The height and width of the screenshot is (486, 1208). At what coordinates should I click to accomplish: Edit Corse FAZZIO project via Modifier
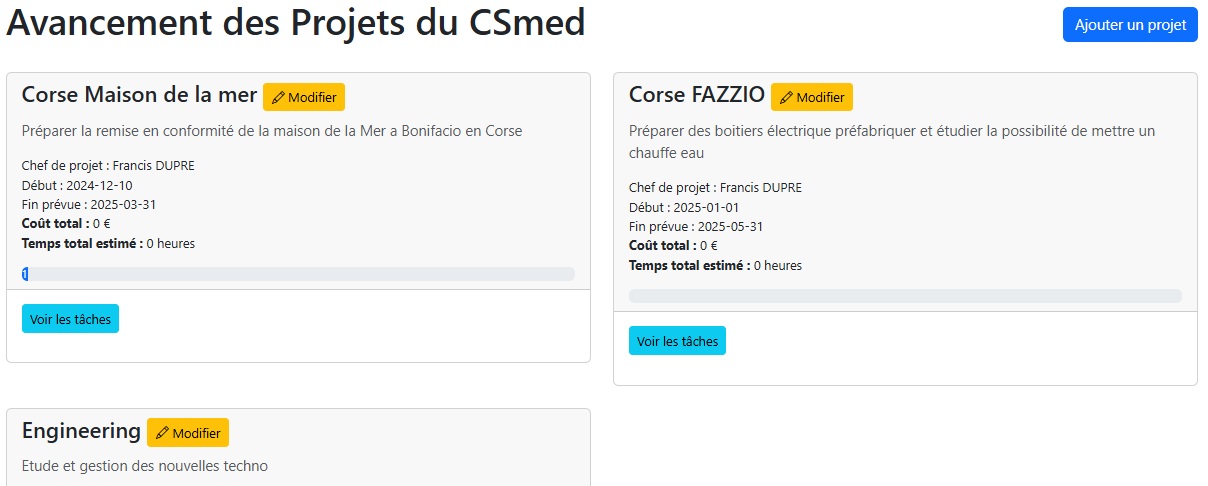coord(812,97)
